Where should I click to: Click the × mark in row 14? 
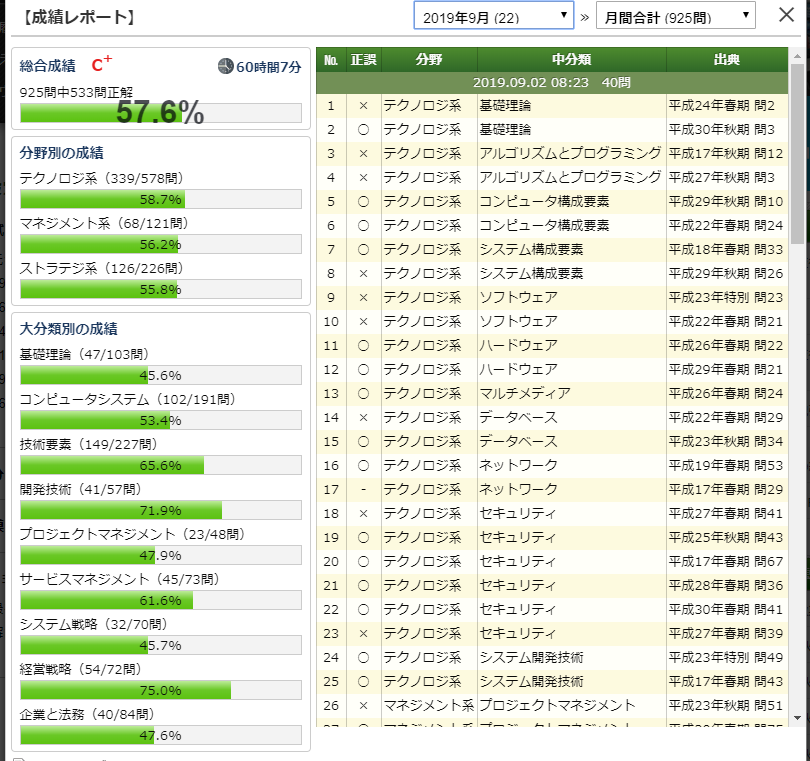[364, 417]
